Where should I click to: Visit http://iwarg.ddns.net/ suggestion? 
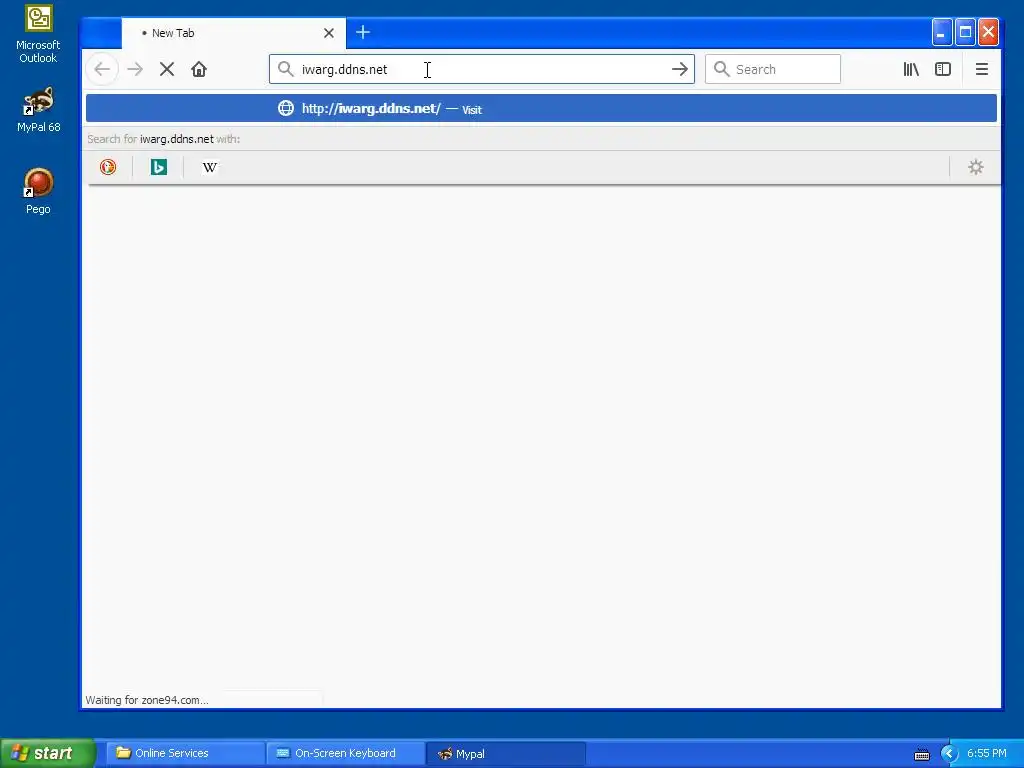tap(541, 108)
